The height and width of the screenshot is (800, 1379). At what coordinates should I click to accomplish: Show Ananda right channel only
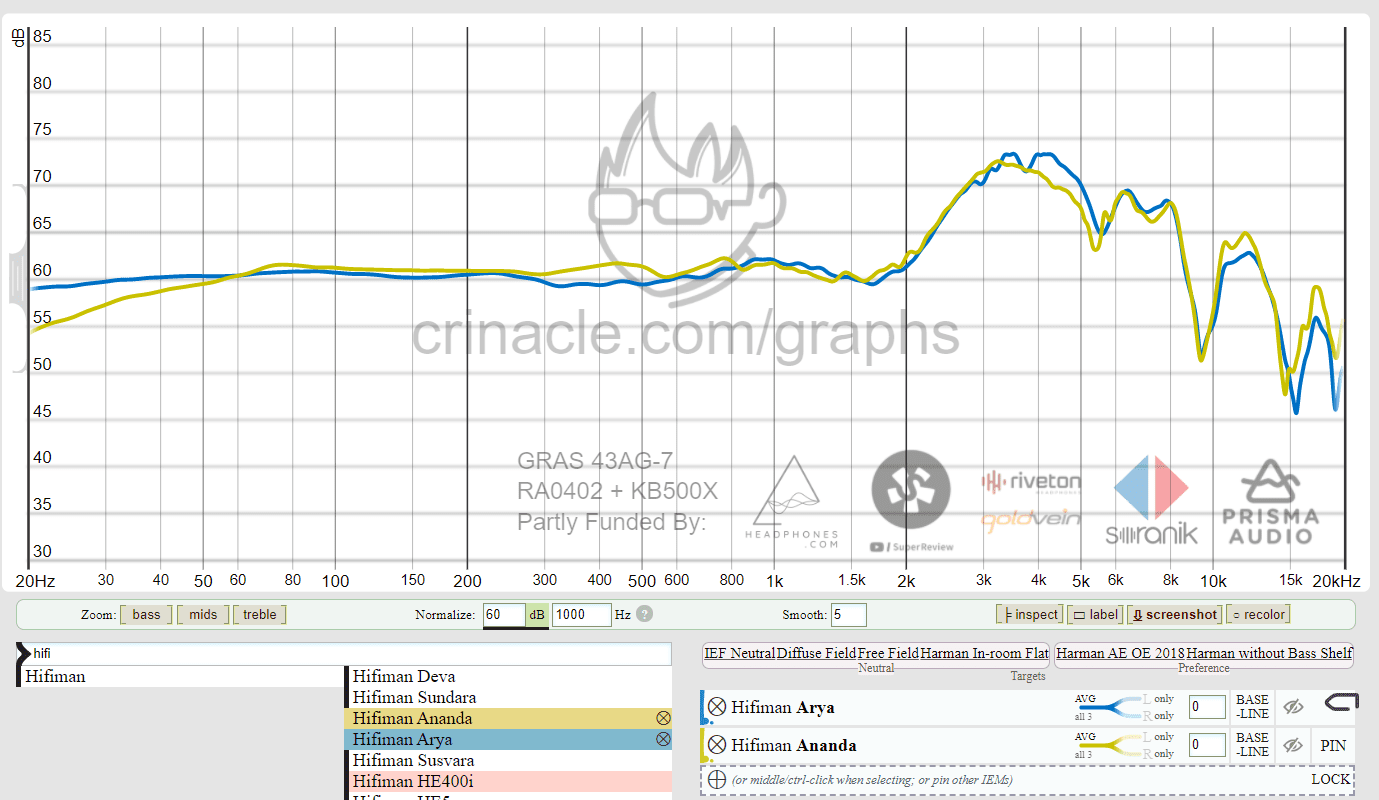1158,754
